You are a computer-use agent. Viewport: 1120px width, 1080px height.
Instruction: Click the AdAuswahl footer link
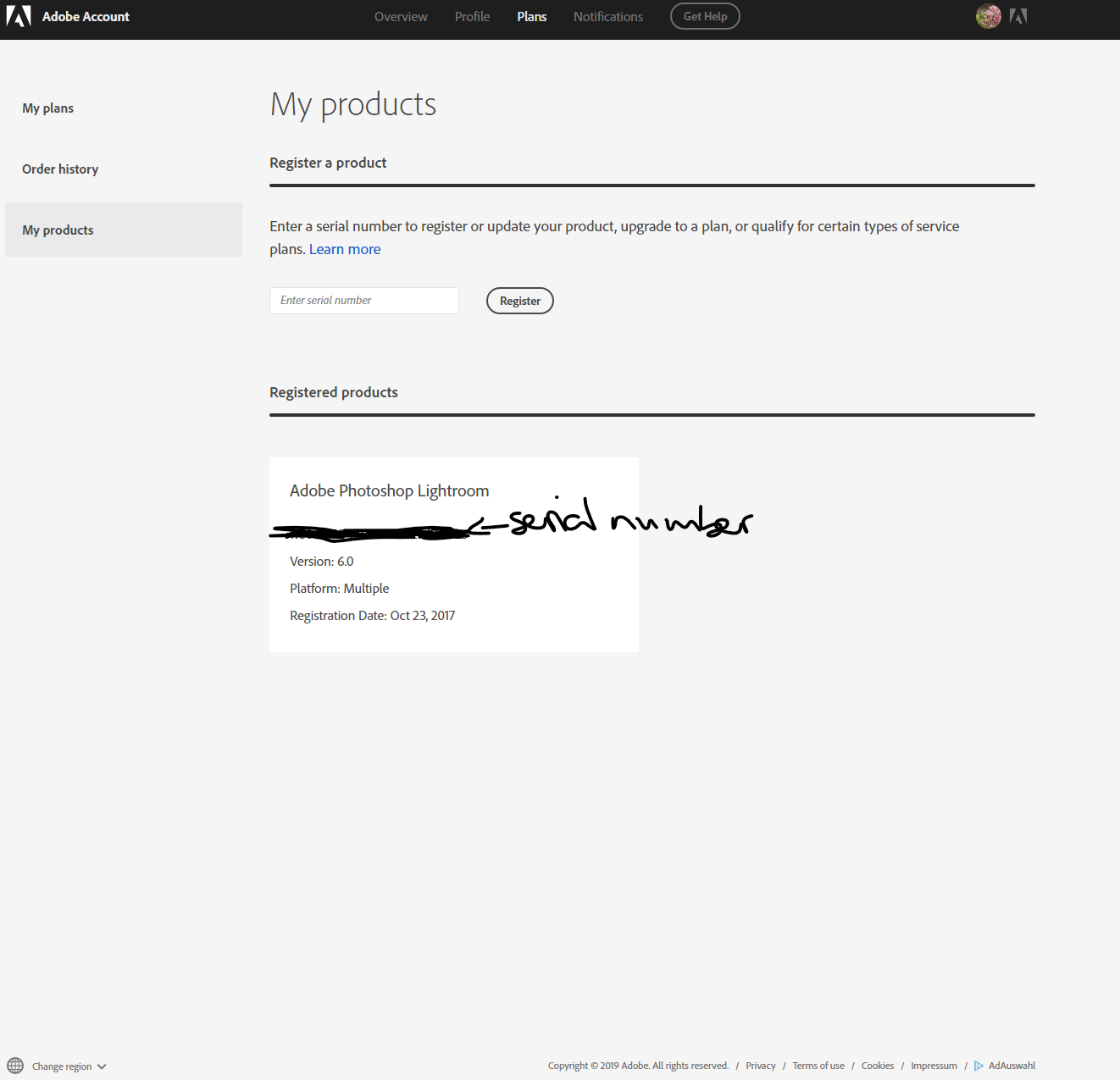point(1012,1066)
